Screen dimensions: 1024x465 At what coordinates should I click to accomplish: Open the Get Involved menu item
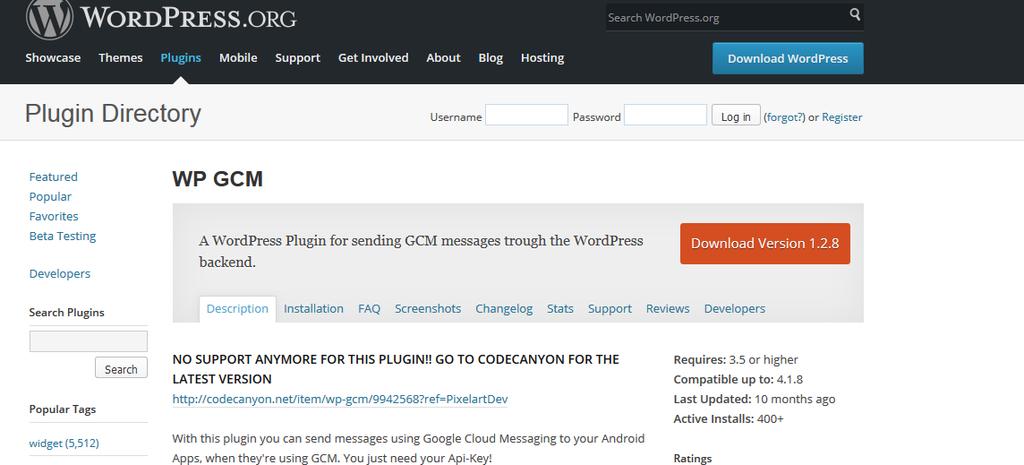(x=374, y=58)
